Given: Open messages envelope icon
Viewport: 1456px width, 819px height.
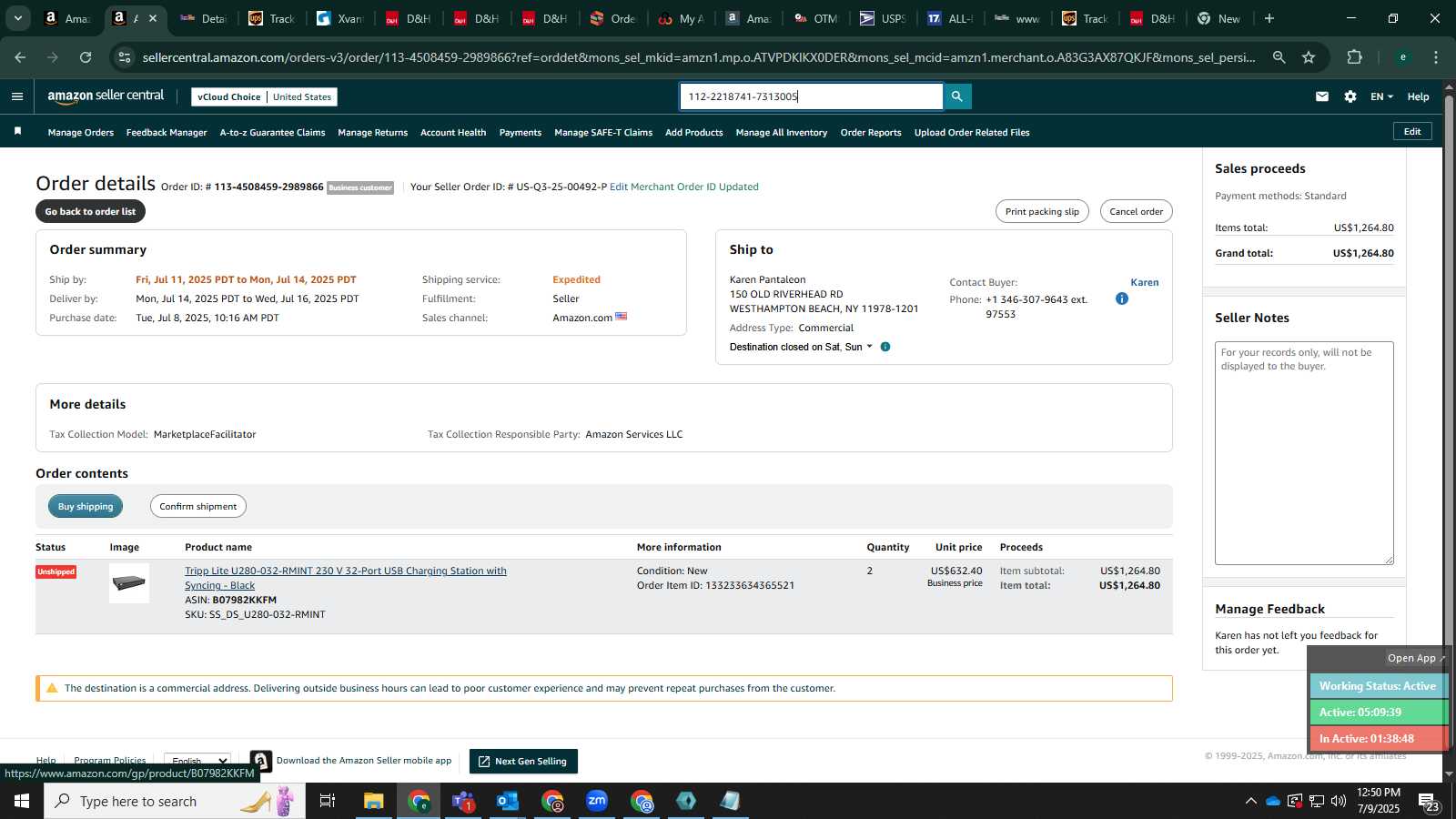Looking at the screenshot, I should click(x=1322, y=96).
